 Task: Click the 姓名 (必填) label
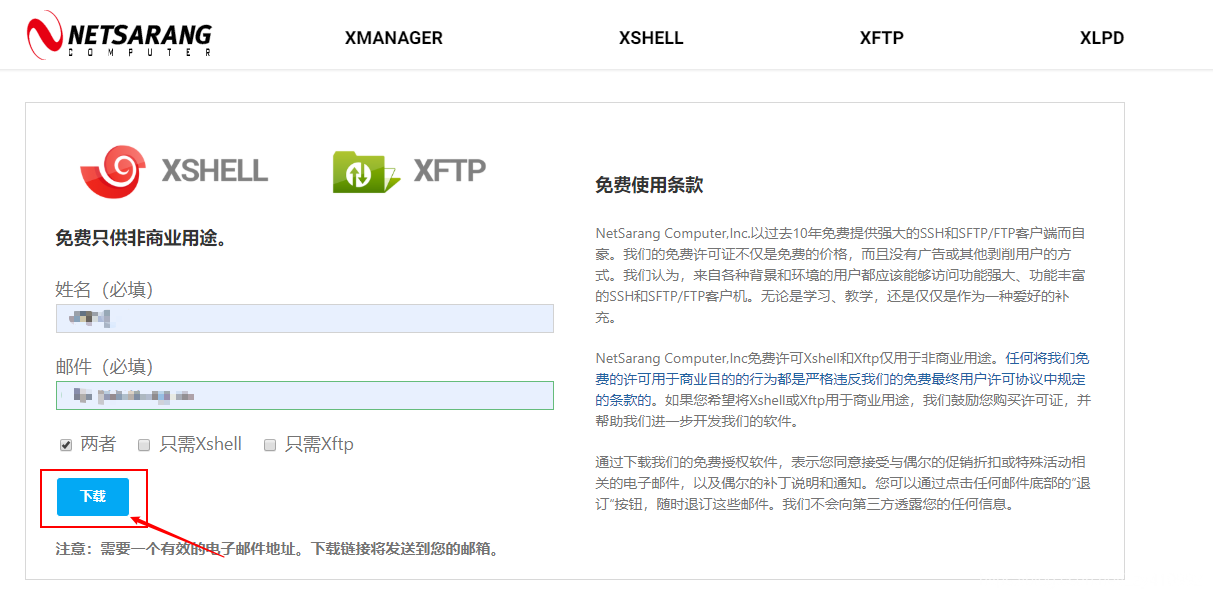(104, 290)
